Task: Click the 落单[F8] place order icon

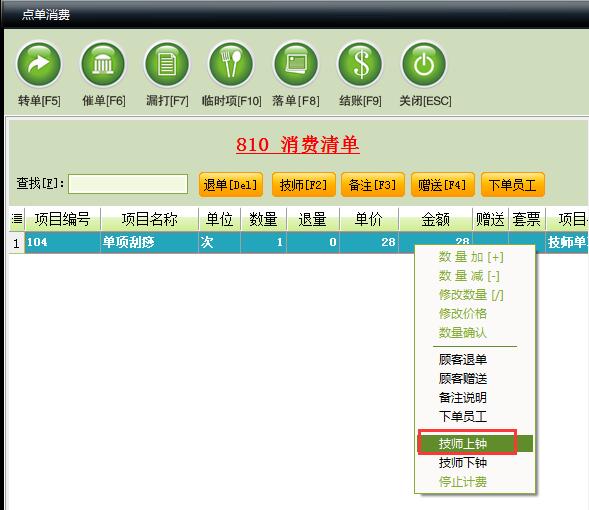Action: (296, 64)
